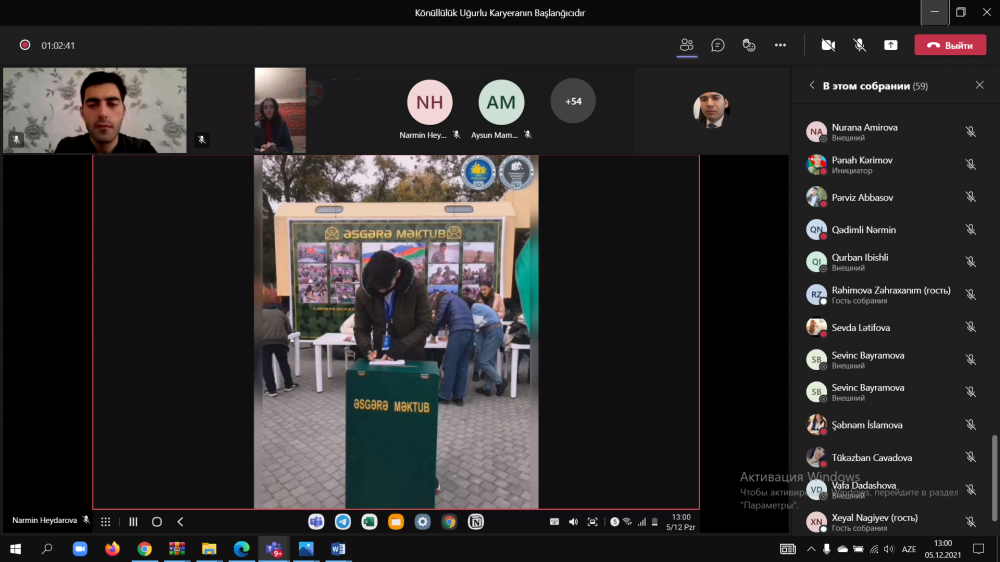Toggle mic icon next to Sevda Latifova

(970, 327)
